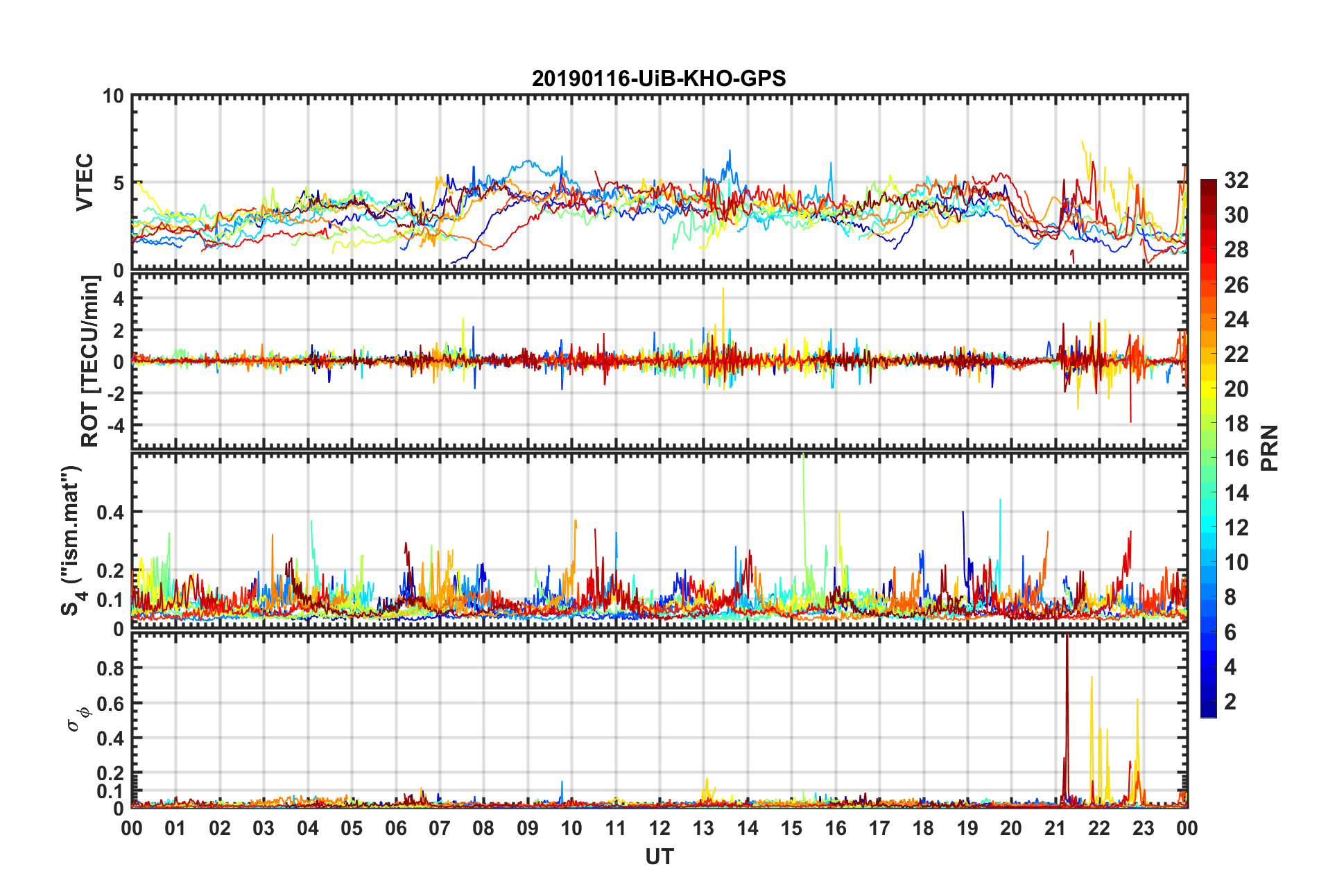Select PRN colorbar tick value 6
Image resolution: width=1319 pixels, height=896 pixels.
tap(1230, 632)
